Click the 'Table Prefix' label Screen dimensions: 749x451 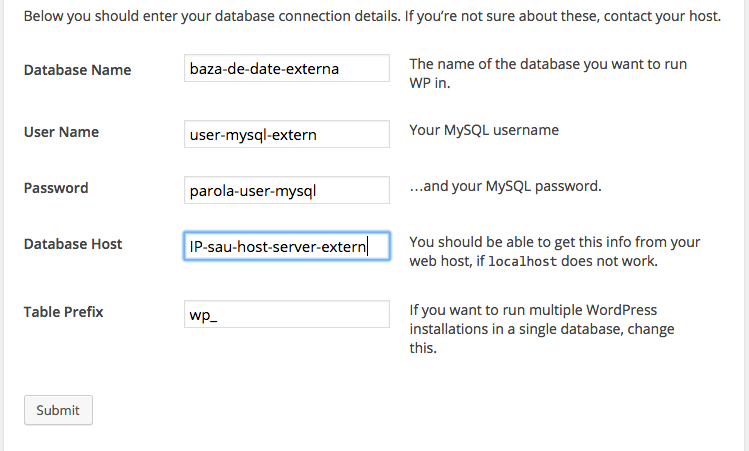pyautogui.click(x=64, y=312)
